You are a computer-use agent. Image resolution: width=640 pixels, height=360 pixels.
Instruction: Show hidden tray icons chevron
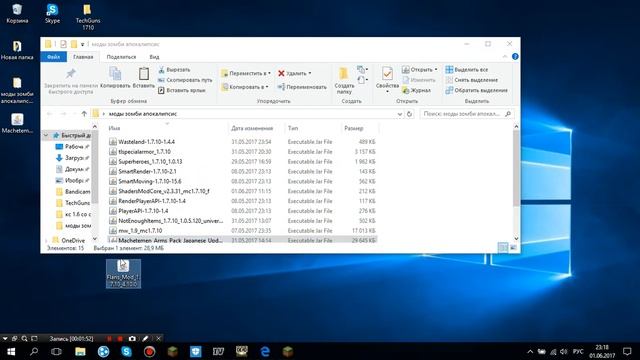tap(530, 351)
